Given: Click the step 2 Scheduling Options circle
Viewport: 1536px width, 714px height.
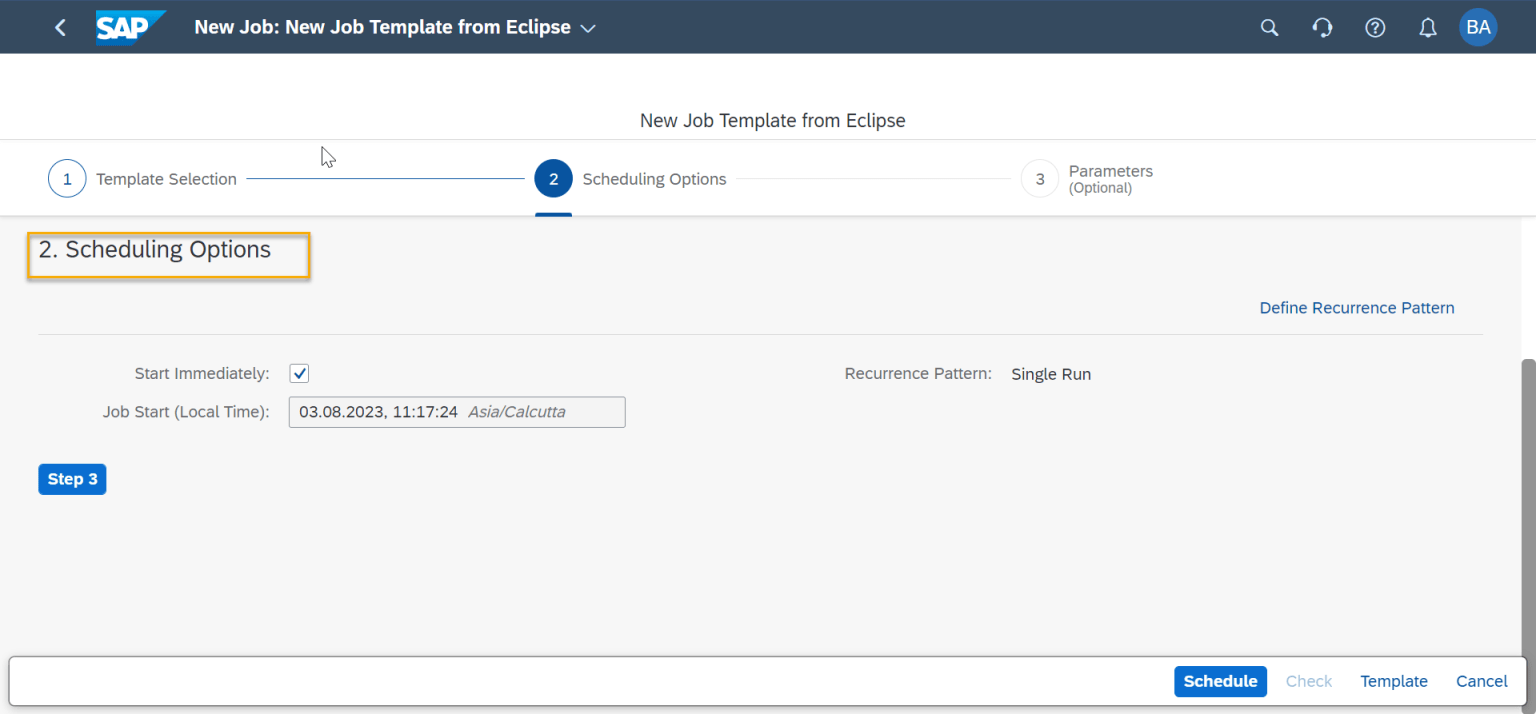Looking at the screenshot, I should click(x=554, y=178).
